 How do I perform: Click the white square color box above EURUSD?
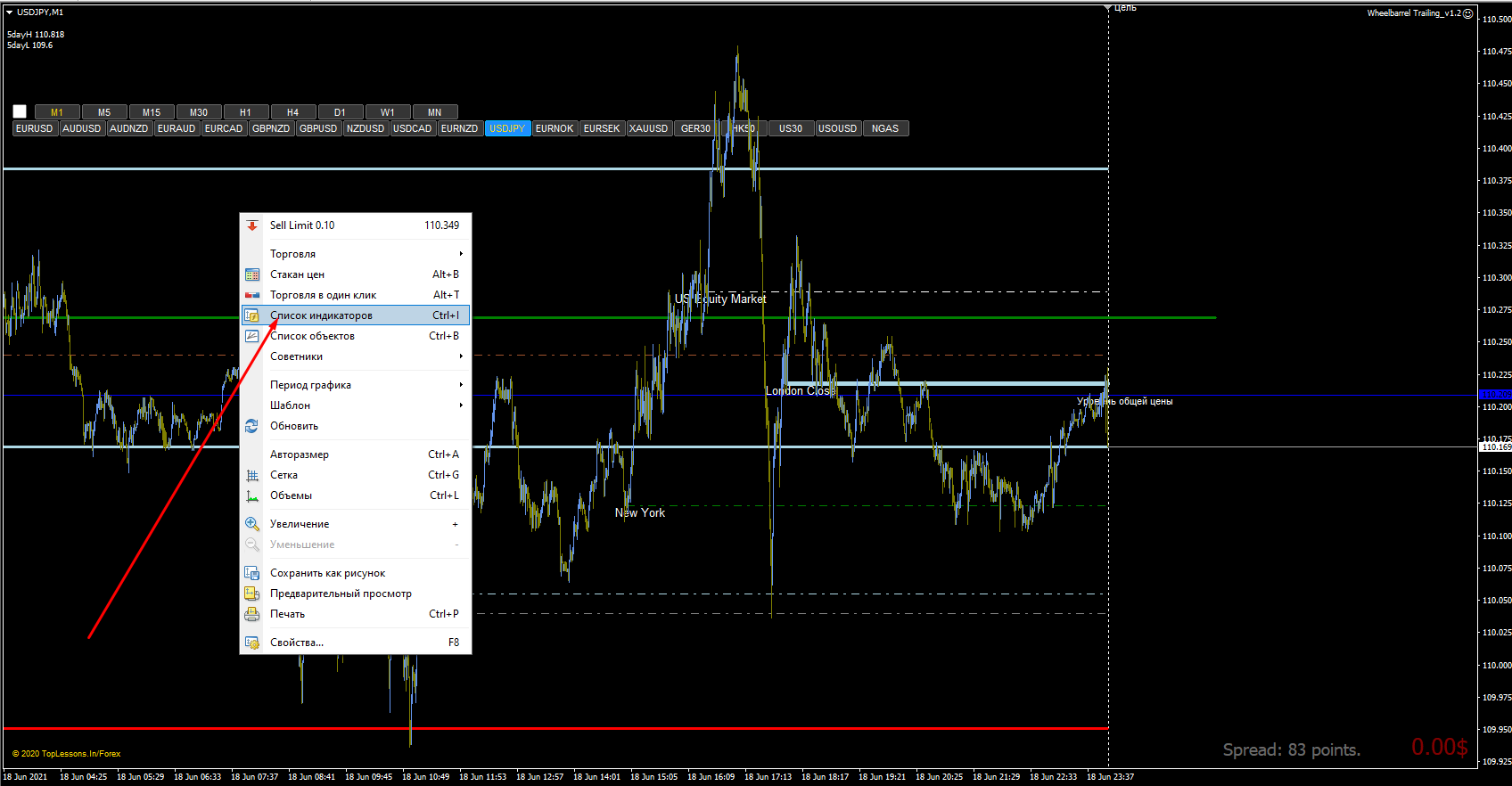pos(20,111)
